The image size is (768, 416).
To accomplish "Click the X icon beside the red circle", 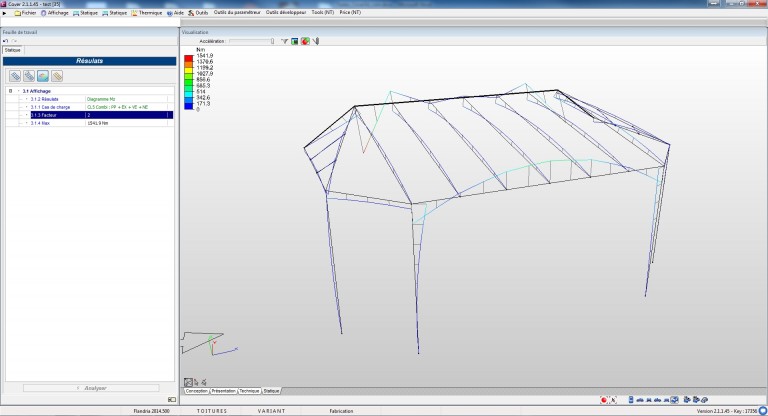I will click(x=613, y=400).
